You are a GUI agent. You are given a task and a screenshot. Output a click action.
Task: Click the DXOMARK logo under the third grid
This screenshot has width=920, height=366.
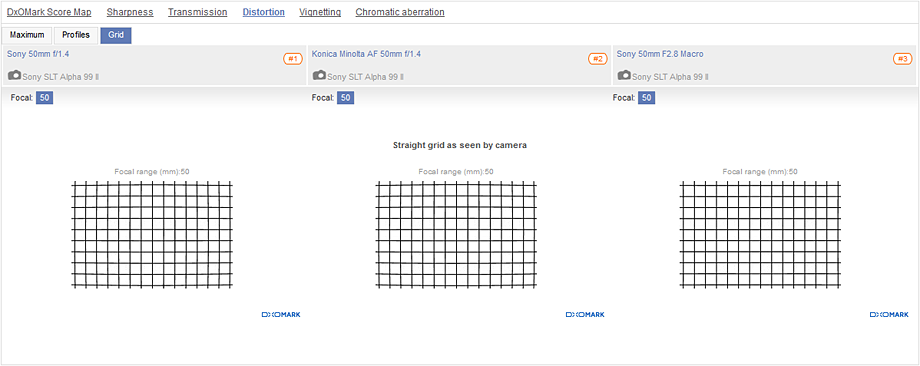[x=889, y=315]
